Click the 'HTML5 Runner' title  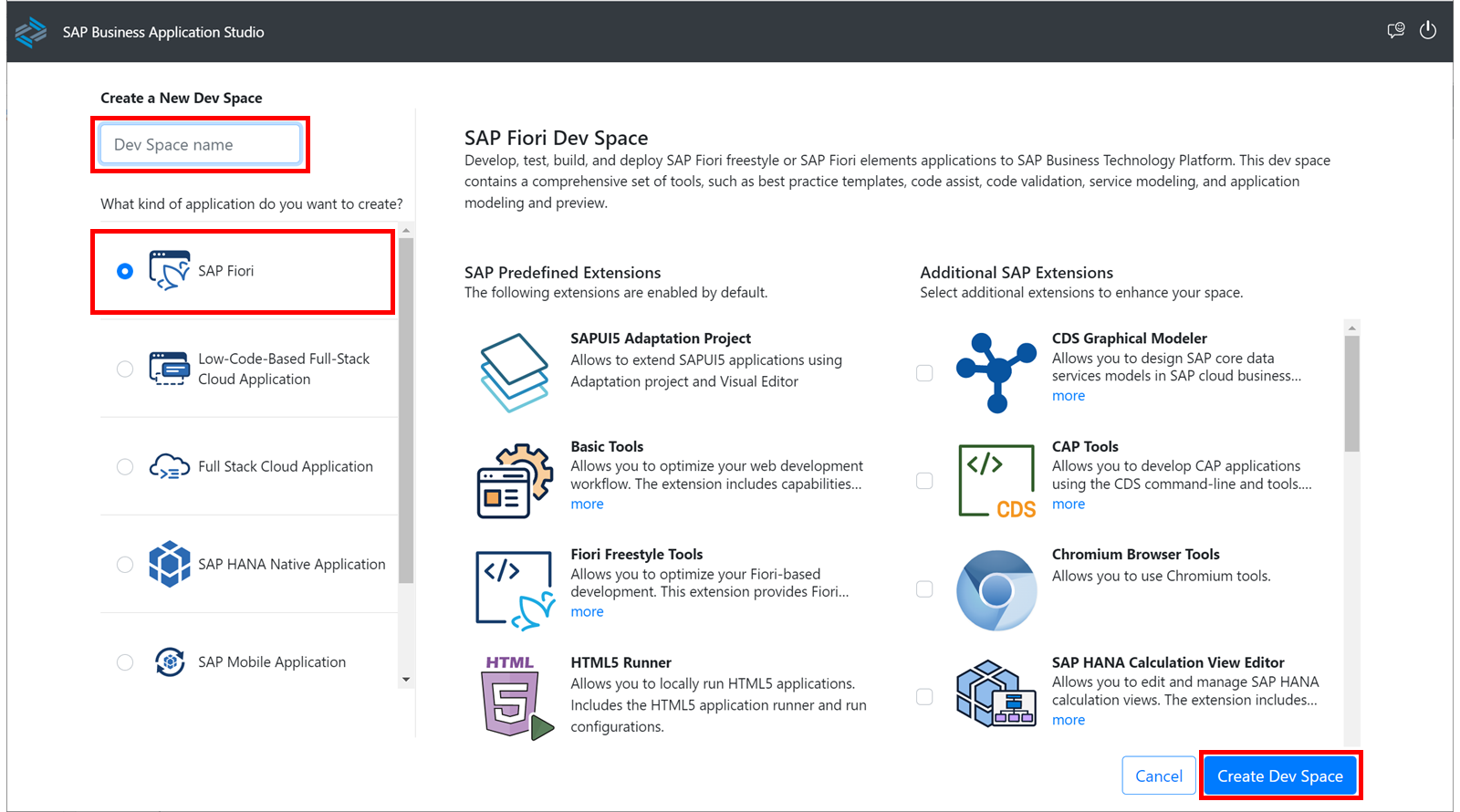[x=620, y=662]
